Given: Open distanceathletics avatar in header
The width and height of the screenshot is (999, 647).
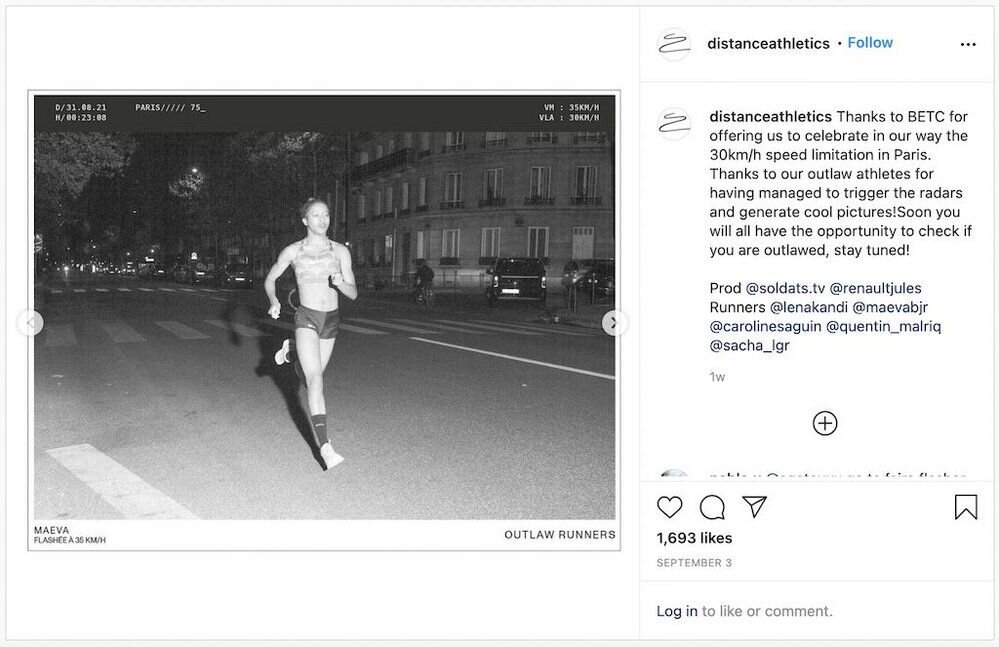Looking at the screenshot, I should click(x=673, y=44).
